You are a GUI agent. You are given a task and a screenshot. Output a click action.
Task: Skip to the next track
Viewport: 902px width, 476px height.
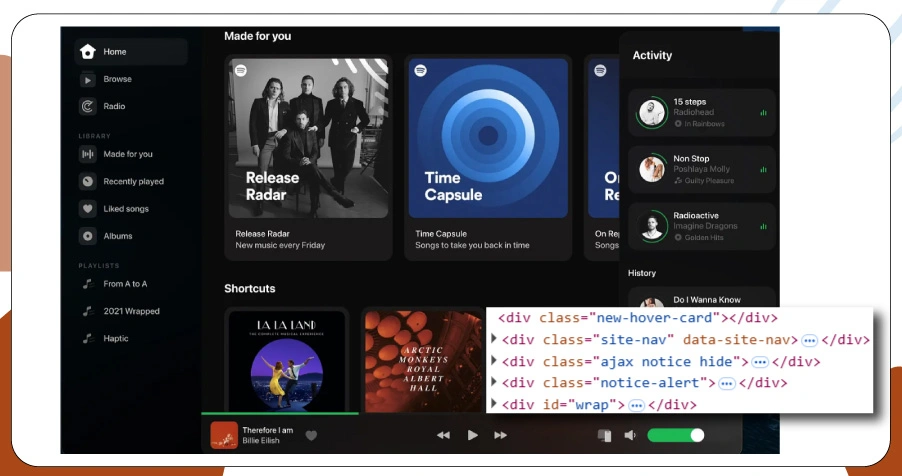[501, 435]
